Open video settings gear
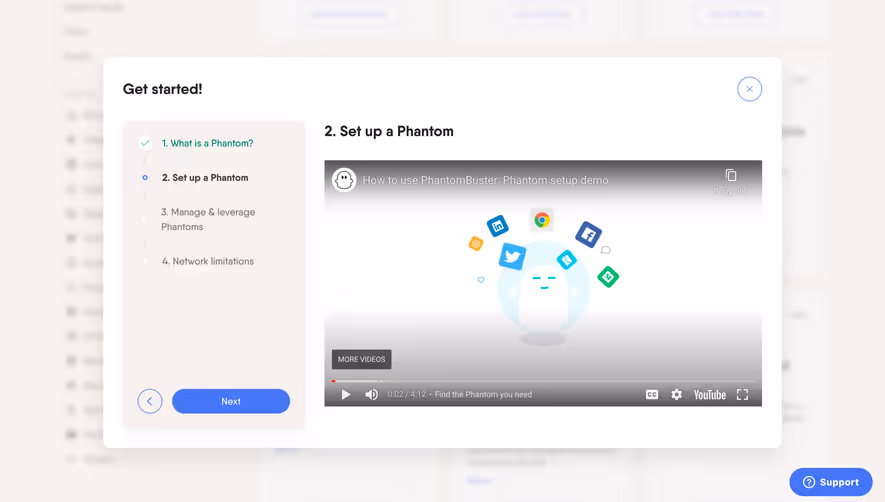This screenshot has width=885, height=502. [x=676, y=395]
